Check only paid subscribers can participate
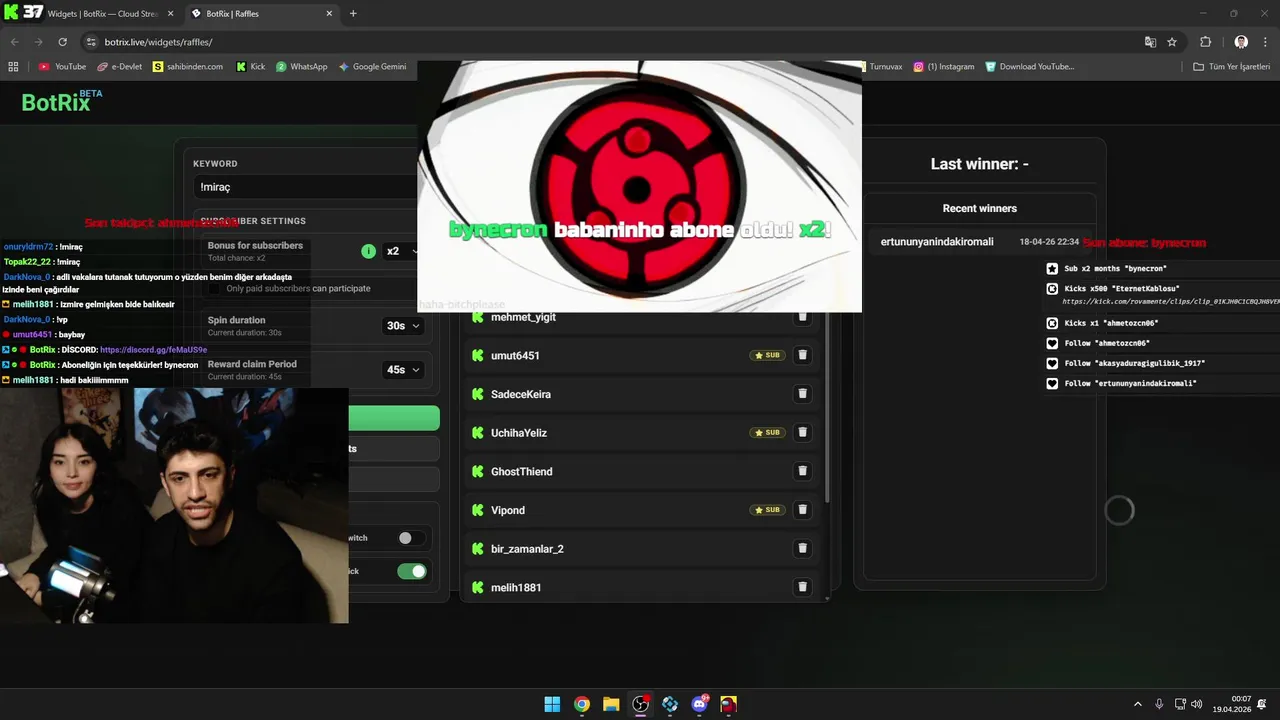 coord(214,289)
